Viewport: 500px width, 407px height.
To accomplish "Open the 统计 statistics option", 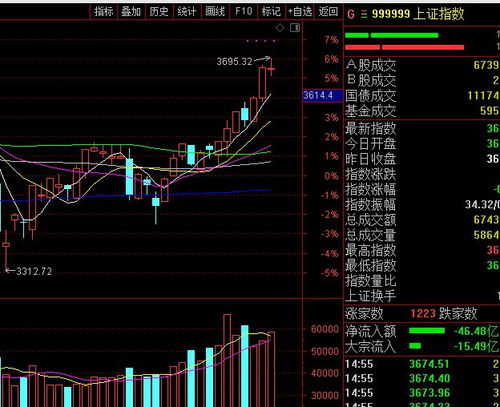I will (x=187, y=12).
